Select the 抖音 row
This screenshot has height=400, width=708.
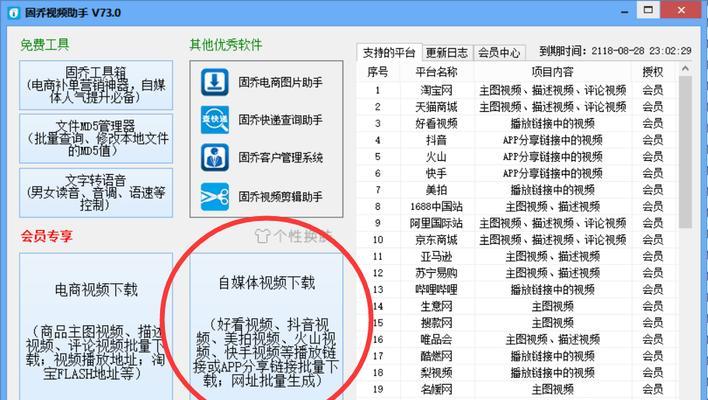(x=517, y=140)
